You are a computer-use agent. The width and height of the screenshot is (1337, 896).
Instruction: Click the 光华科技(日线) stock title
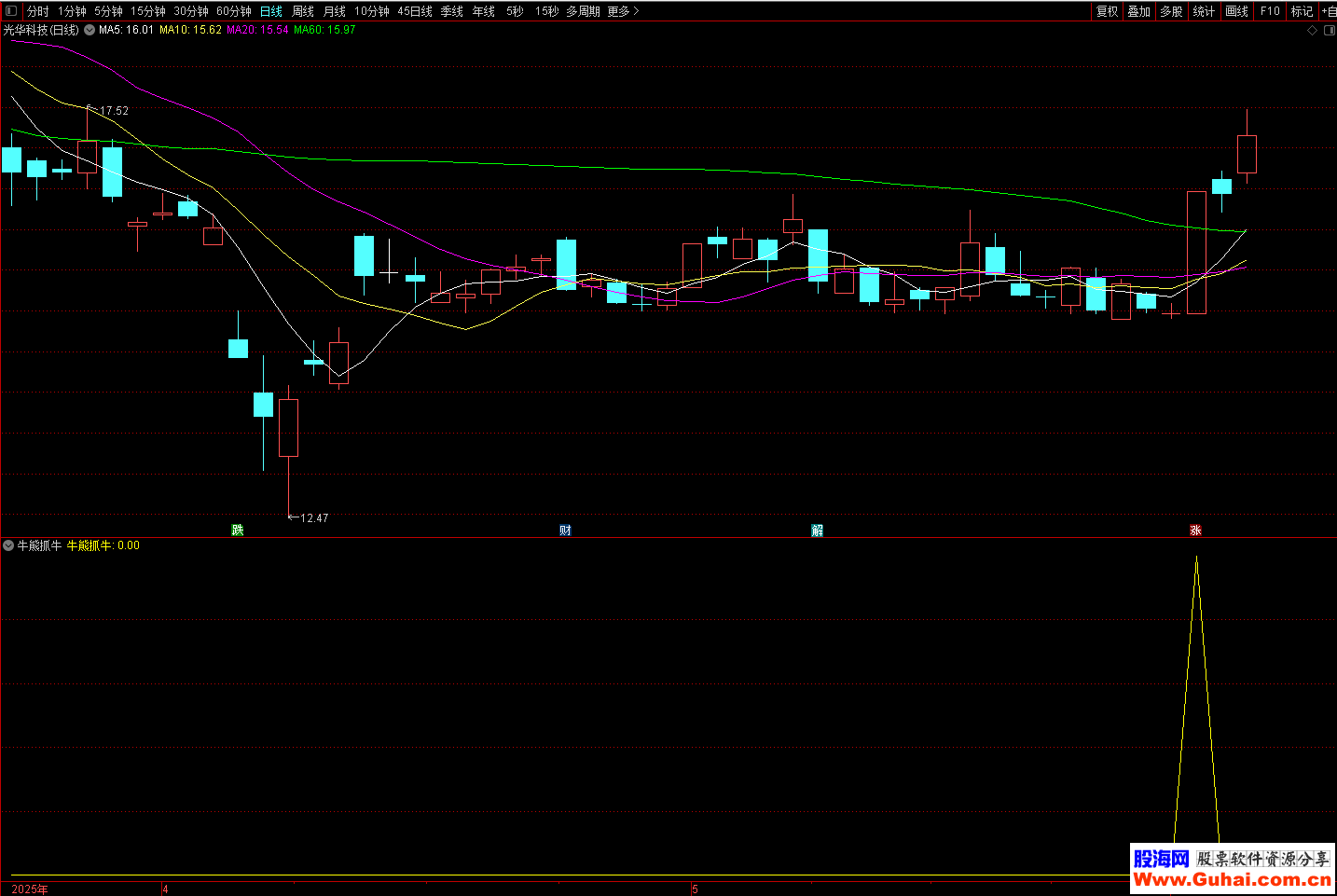tap(41, 30)
